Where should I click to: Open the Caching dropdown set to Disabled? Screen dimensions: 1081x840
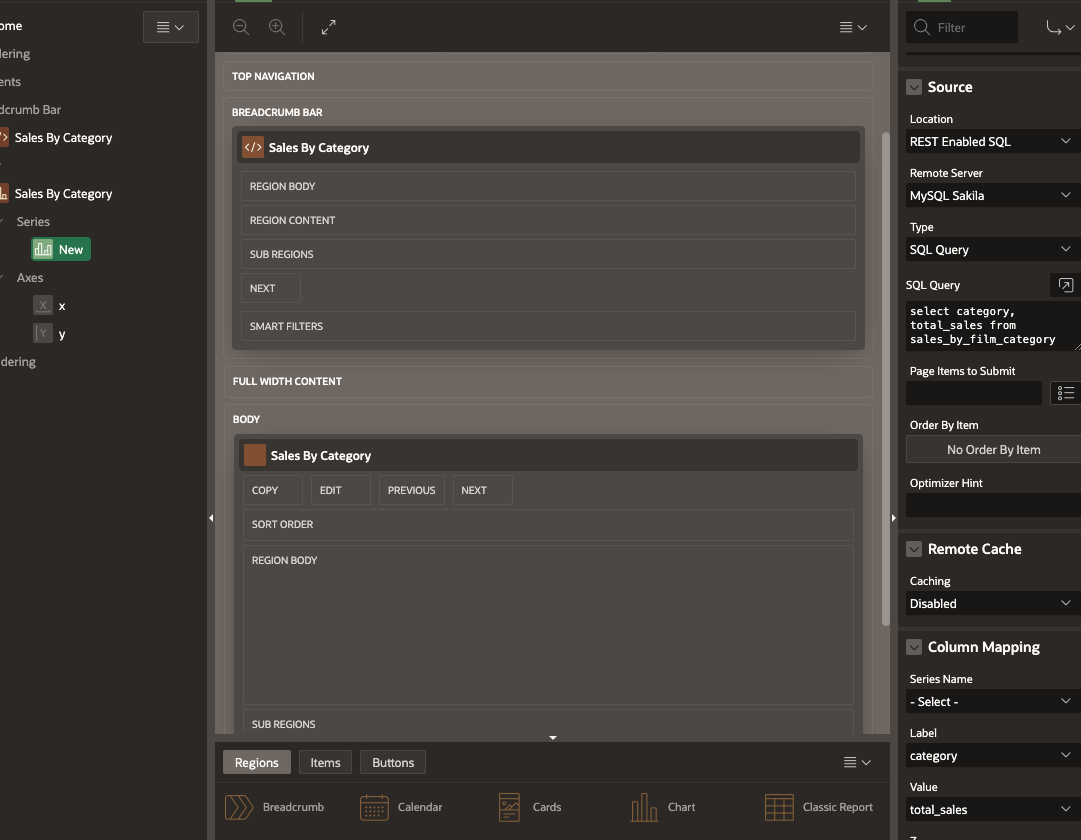click(x=991, y=604)
